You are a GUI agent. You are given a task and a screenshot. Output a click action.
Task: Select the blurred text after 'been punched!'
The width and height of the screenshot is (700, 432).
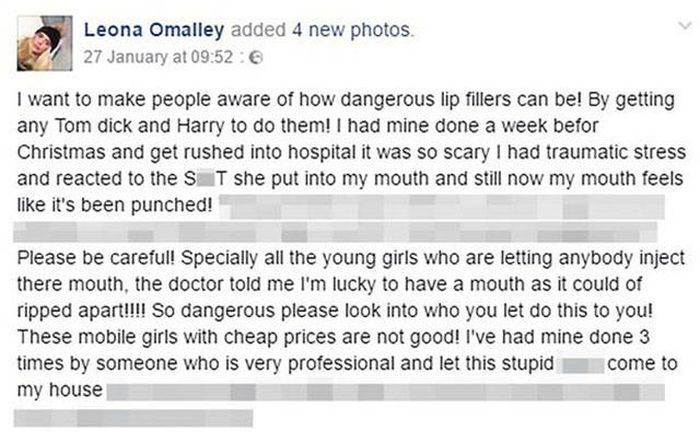point(442,207)
